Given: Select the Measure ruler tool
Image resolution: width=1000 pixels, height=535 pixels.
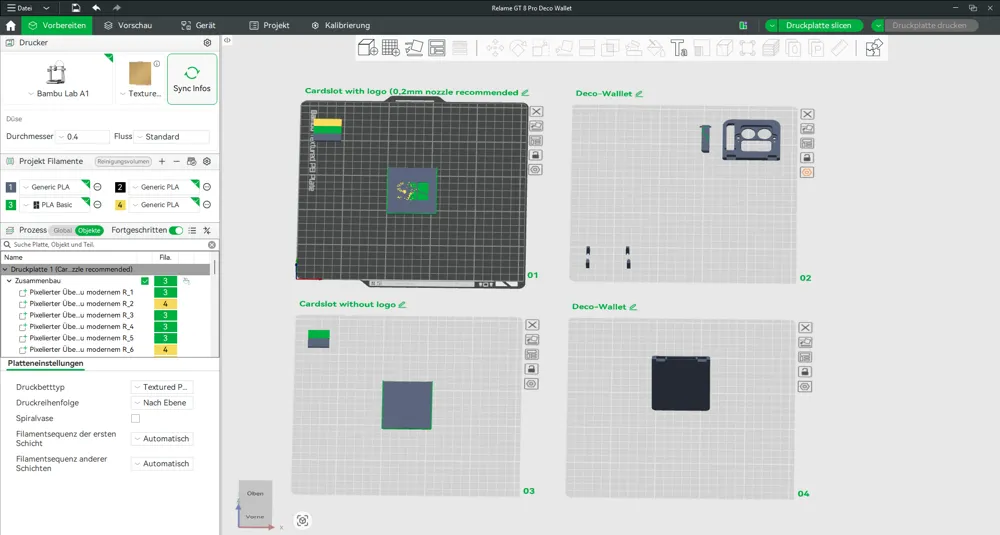Looking at the screenshot, I should coord(839,48).
